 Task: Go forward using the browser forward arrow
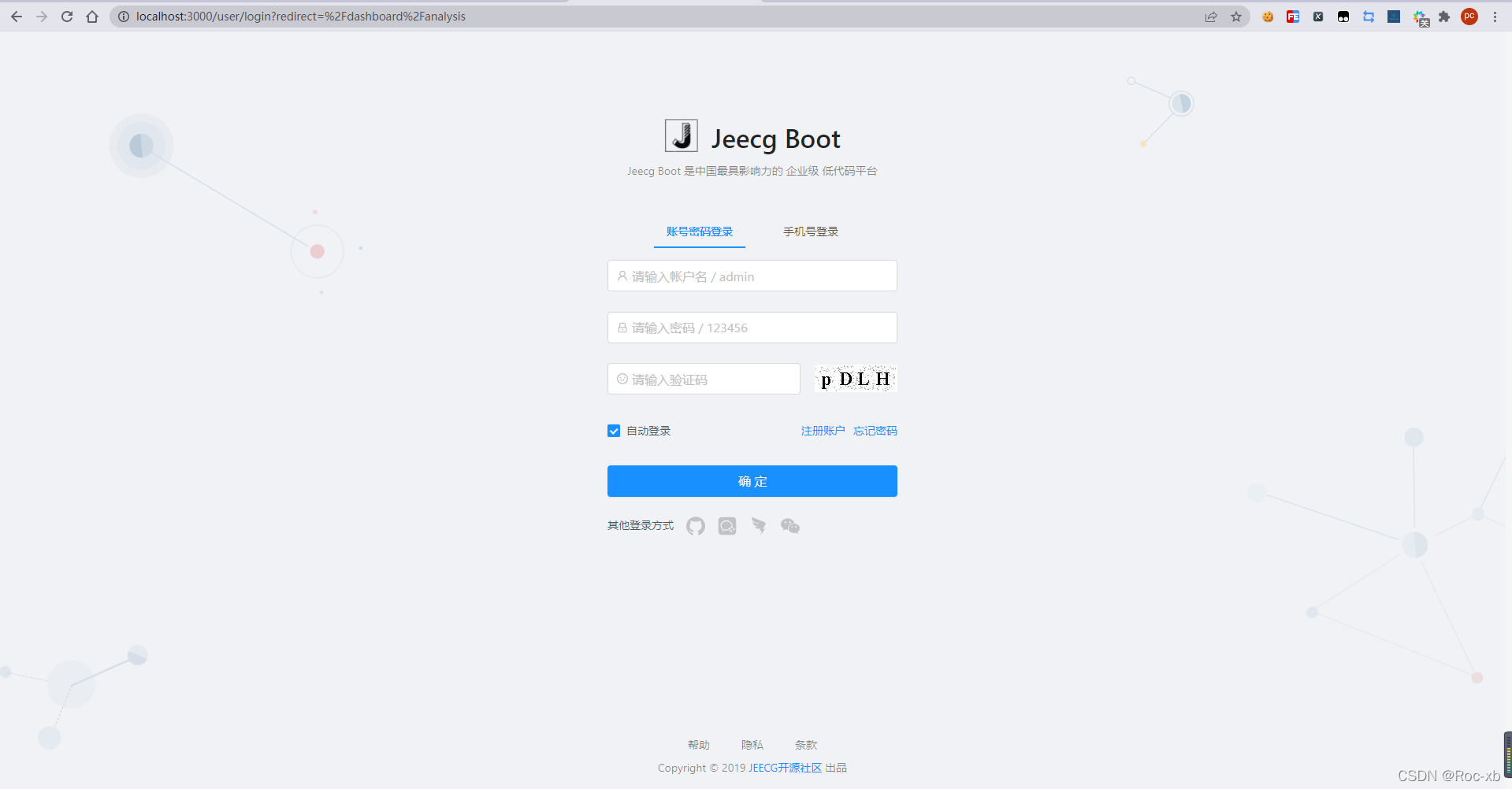click(42, 17)
